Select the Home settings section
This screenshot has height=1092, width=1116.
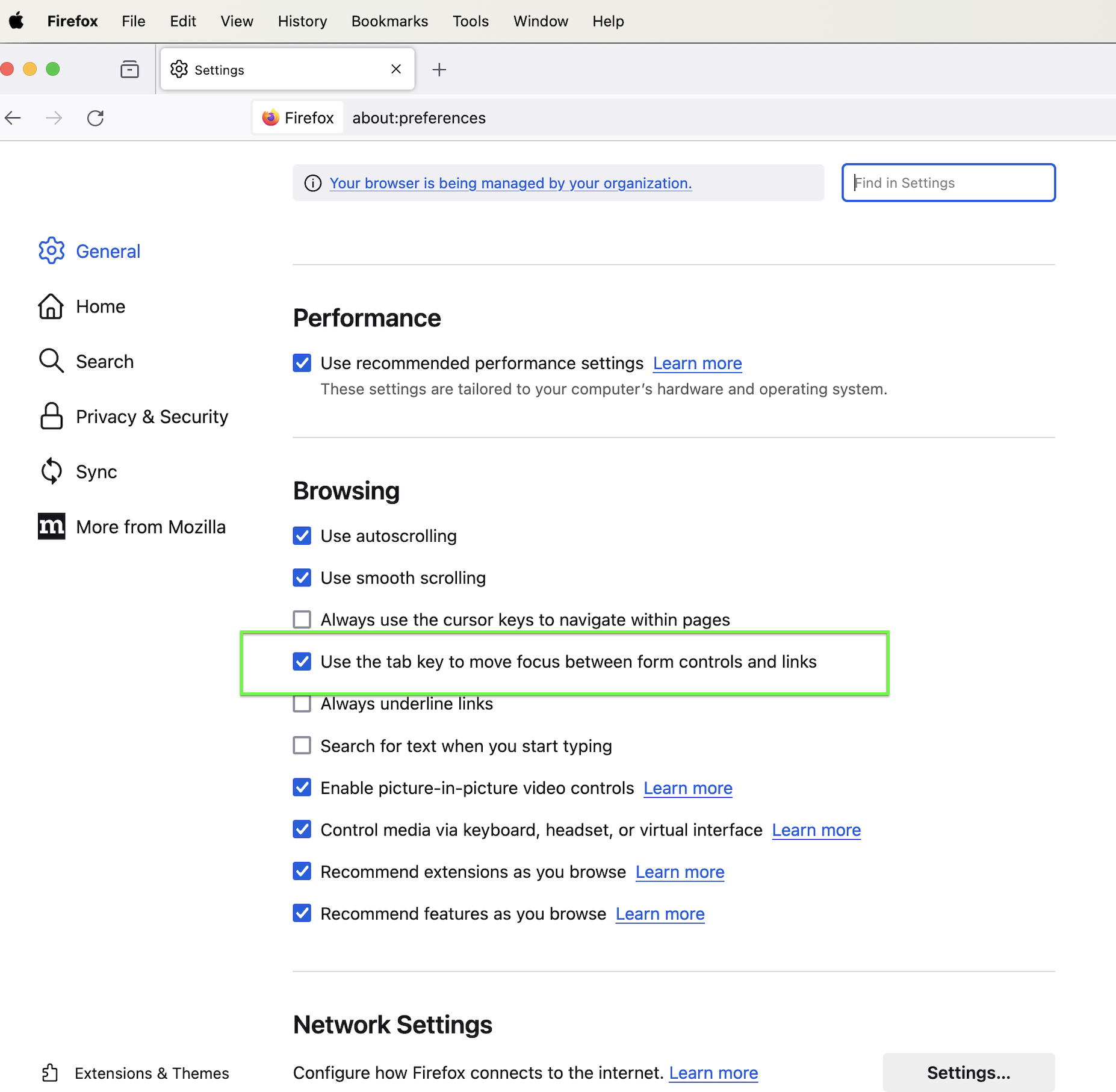100,306
